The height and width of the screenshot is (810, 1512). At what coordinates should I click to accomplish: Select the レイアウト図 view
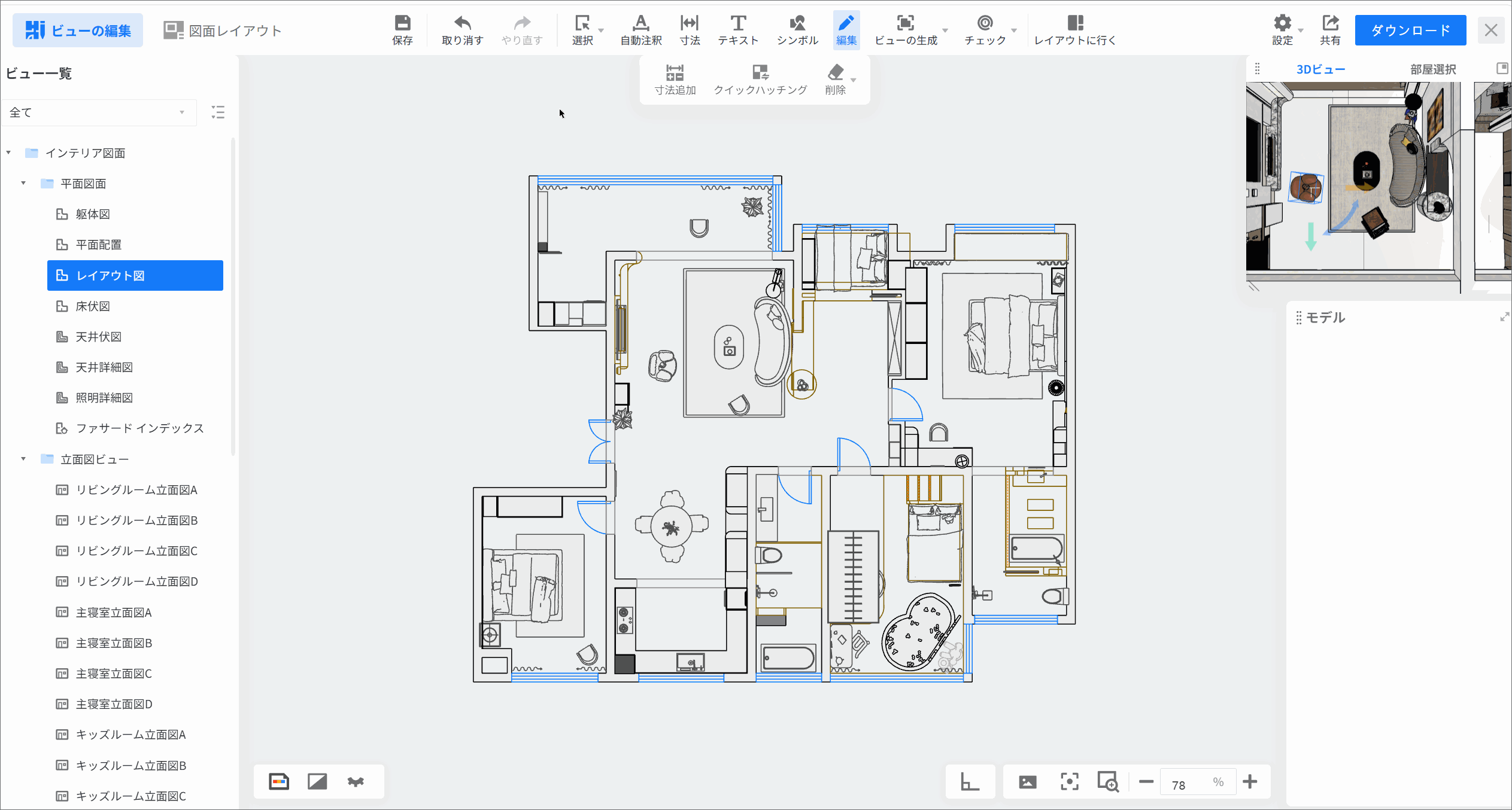point(135,275)
